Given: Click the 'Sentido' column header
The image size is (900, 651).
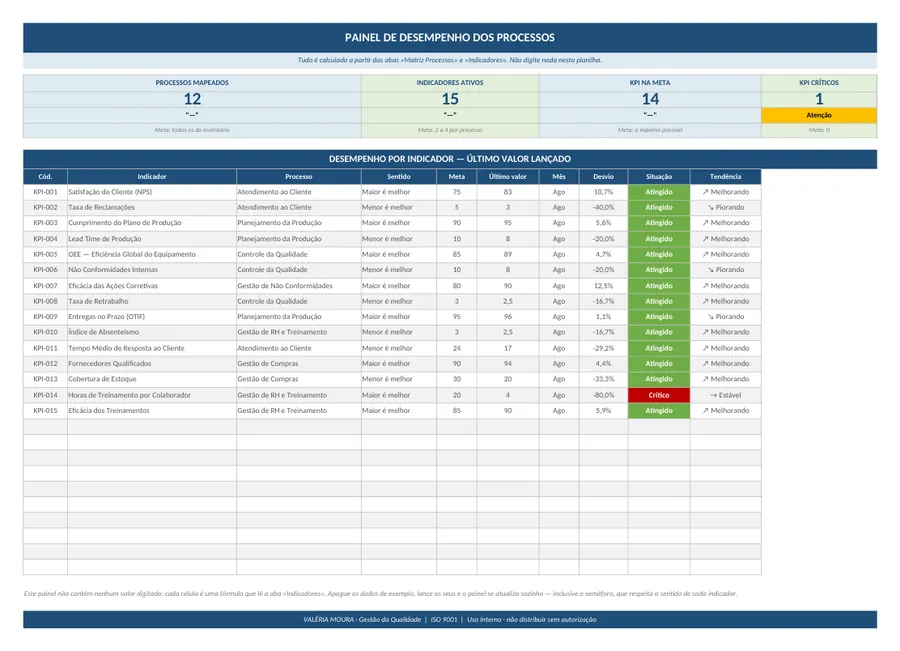Looking at the screenshot, I should click(399, 176).
